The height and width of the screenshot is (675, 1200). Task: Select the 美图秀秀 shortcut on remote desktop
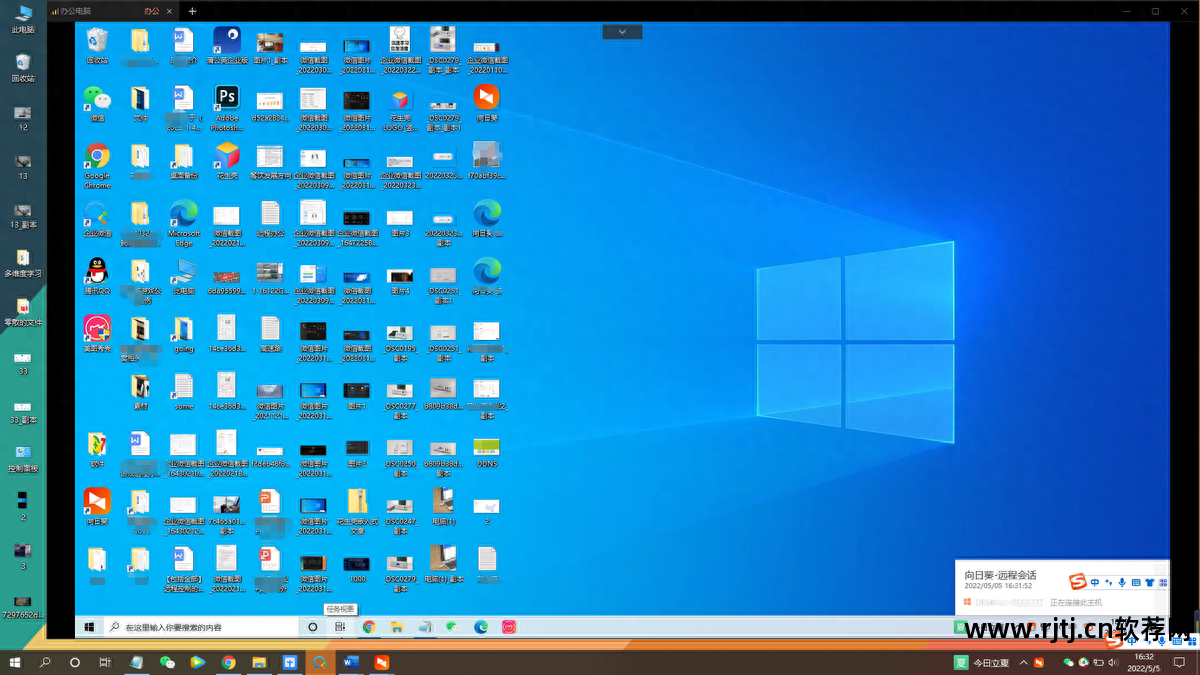click(97, 334)
